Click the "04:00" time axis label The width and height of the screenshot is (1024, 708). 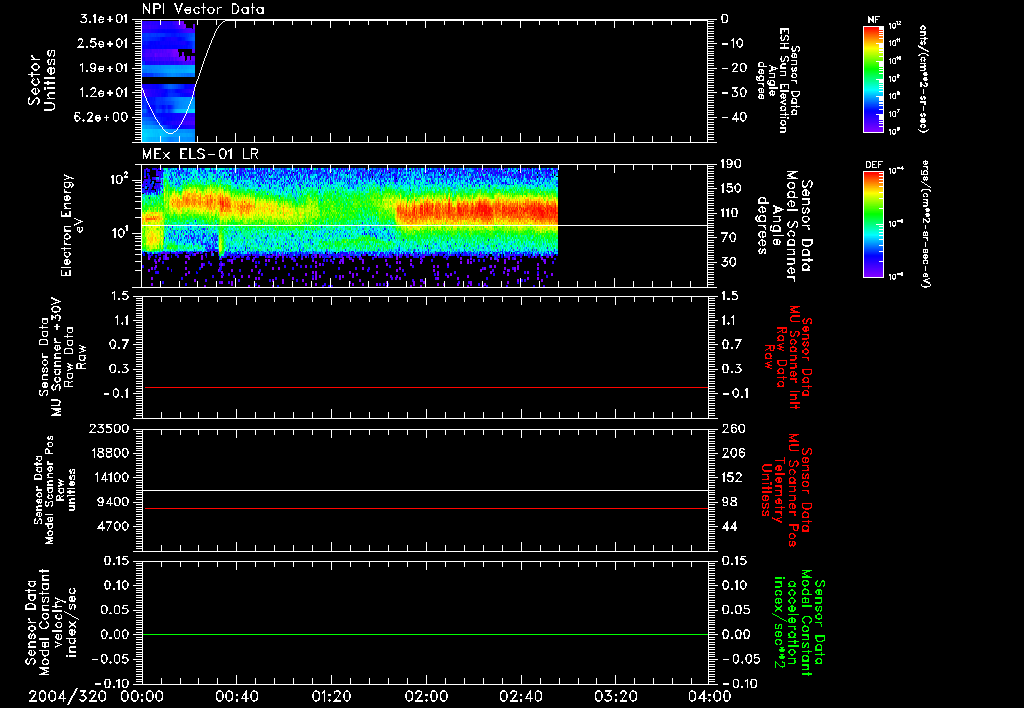point(710,696)
